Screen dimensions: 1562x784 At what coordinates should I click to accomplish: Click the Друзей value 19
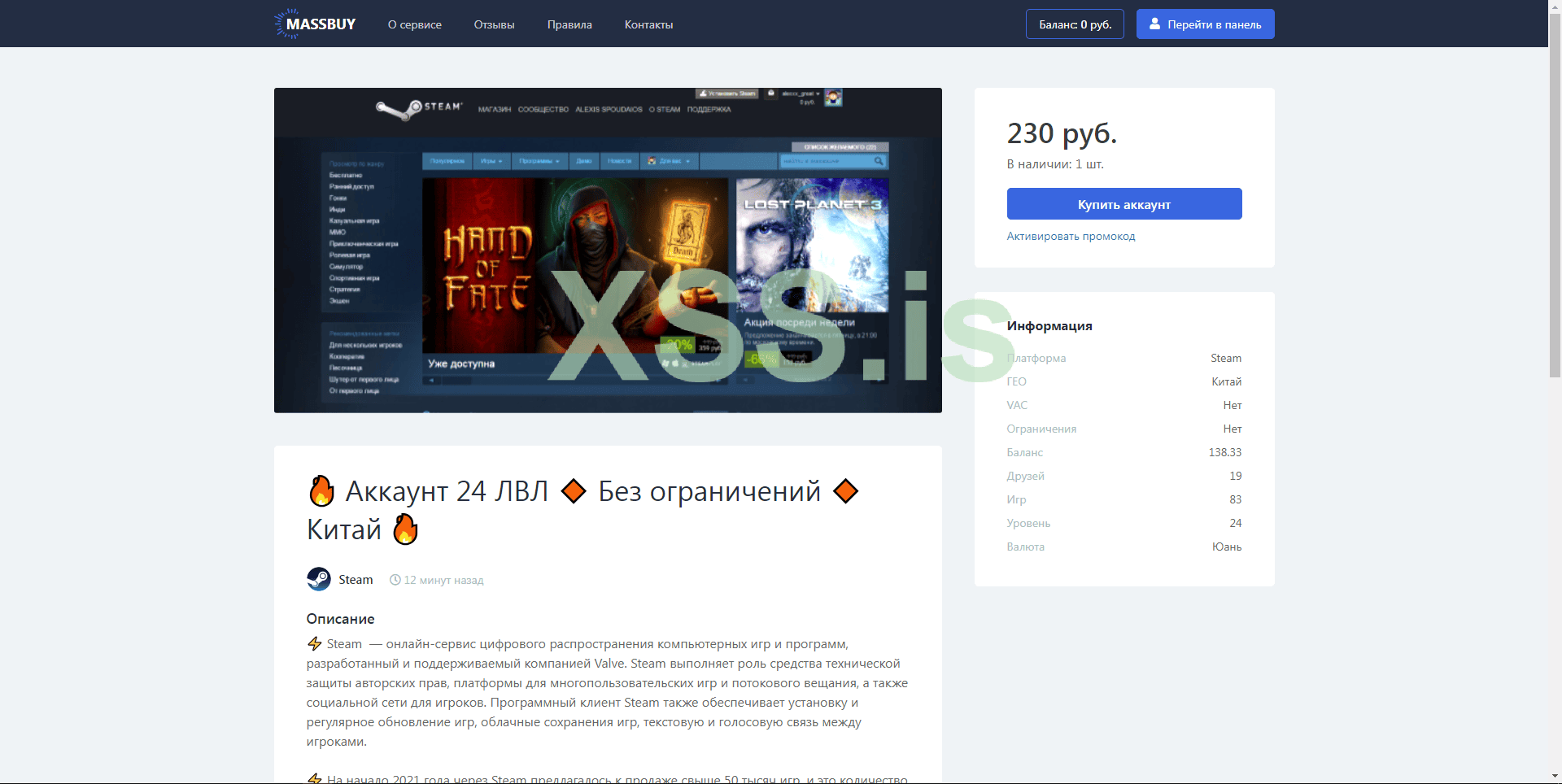point(1236,476)
